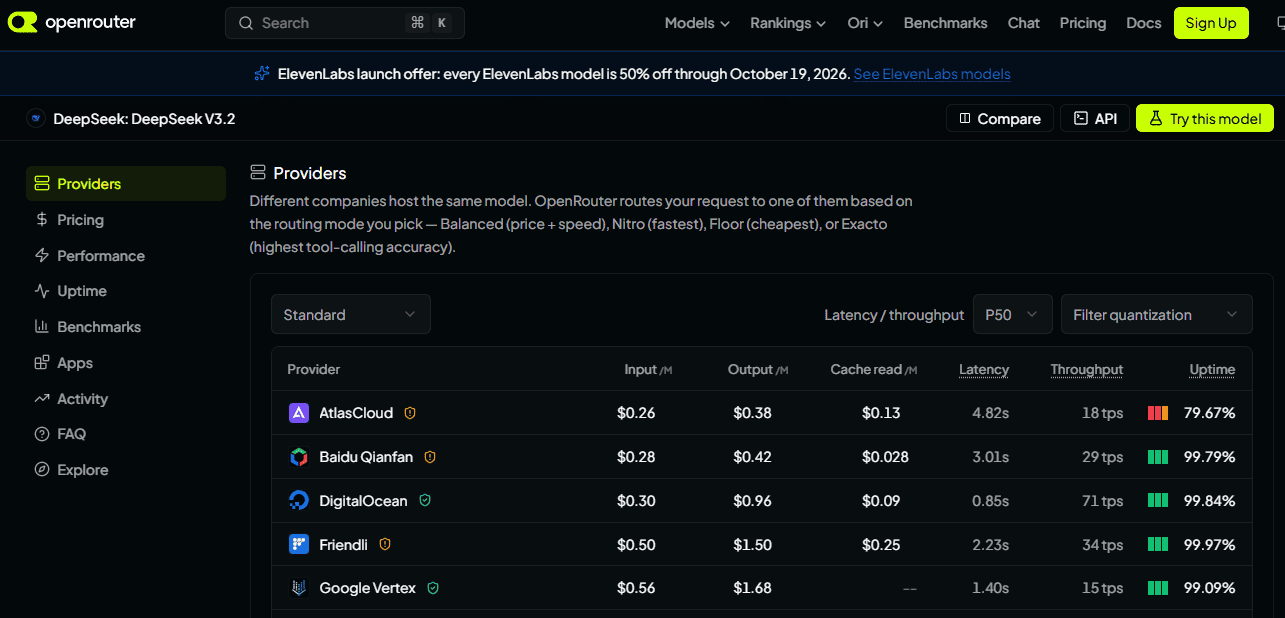Click the Google Vertex uptime bars indicator
This screenshot has height=618, width=1285.
(x=1158, y=588)
